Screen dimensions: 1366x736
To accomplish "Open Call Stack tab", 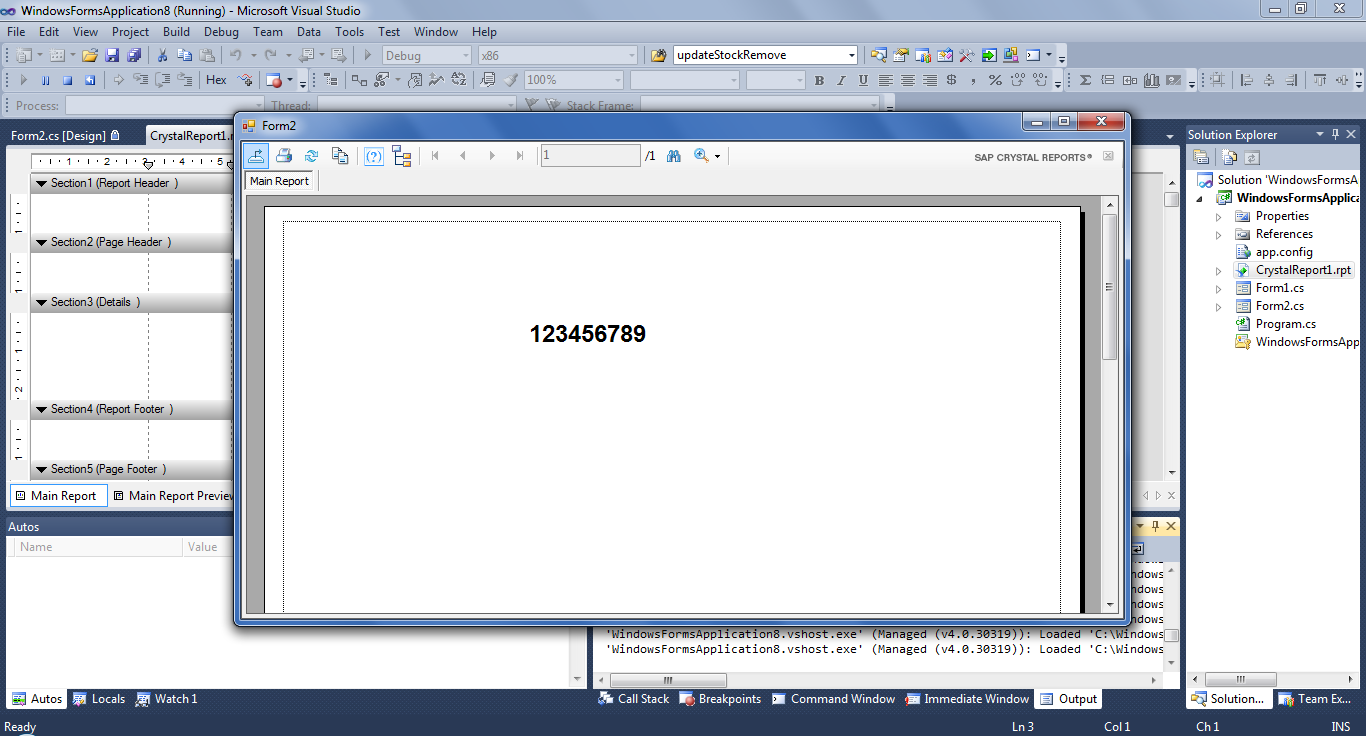I will [x=634, y=699].
